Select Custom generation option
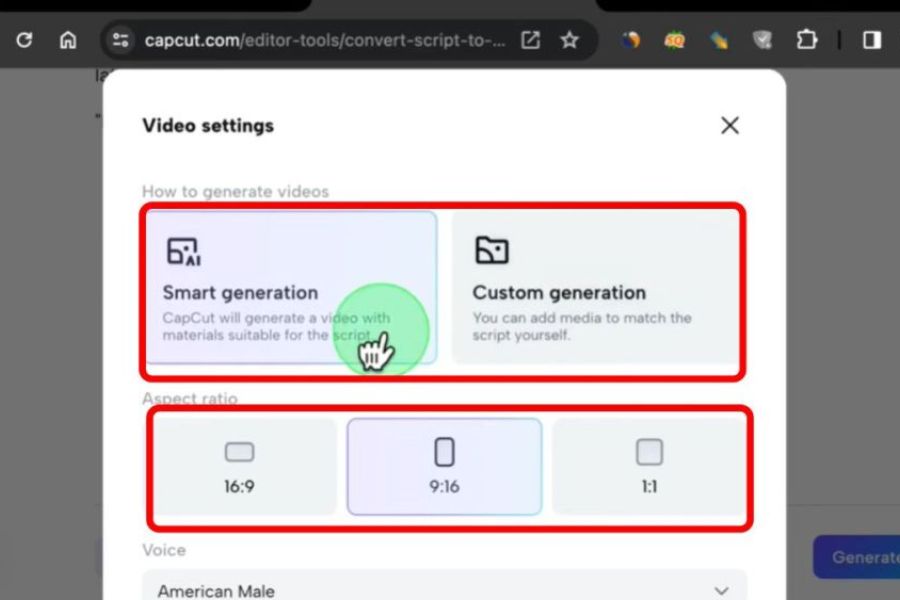The height and width of the screenshot is (600, 900). [x=597, y=287]
